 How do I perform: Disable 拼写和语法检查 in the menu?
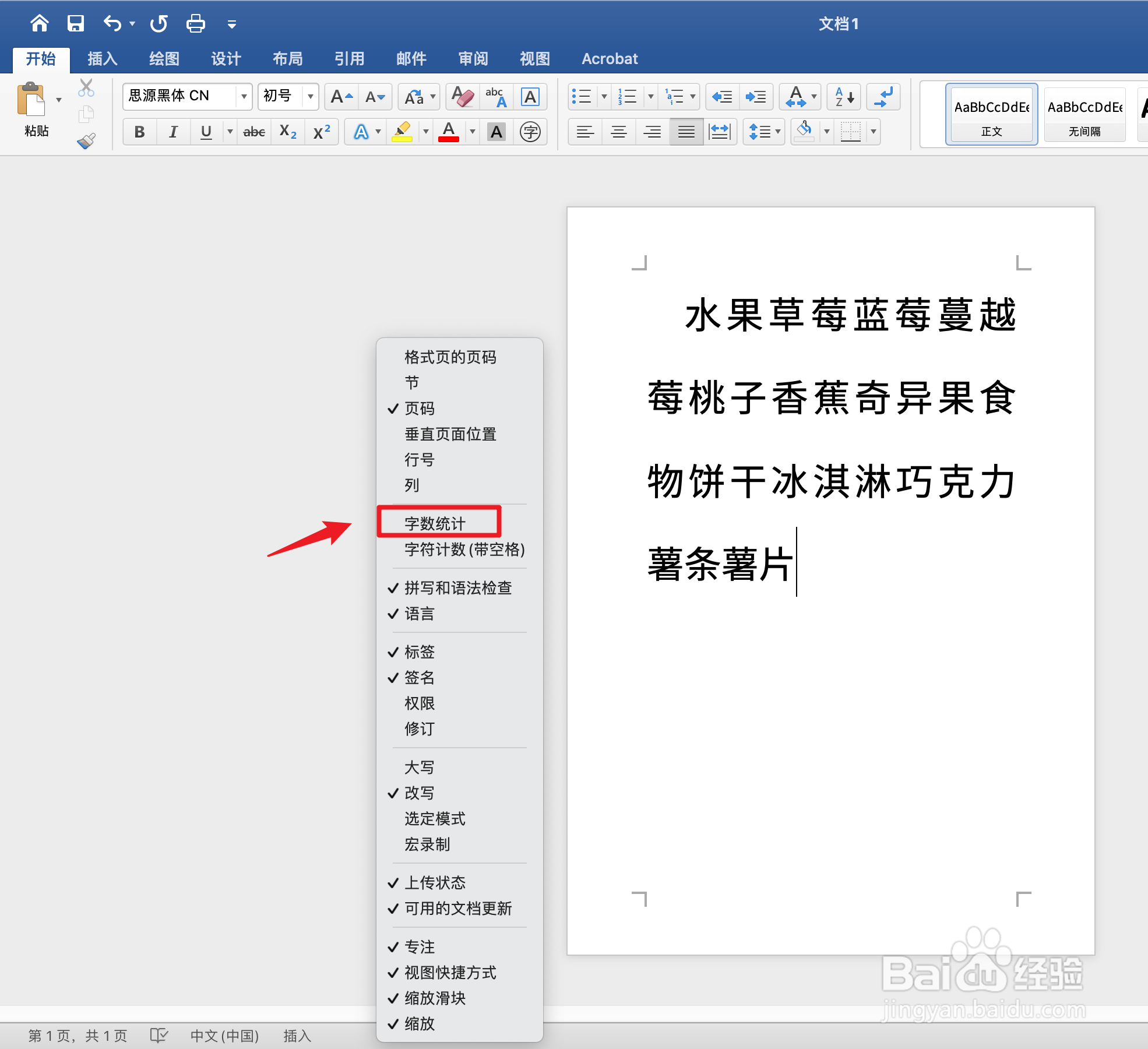point(457,587)
